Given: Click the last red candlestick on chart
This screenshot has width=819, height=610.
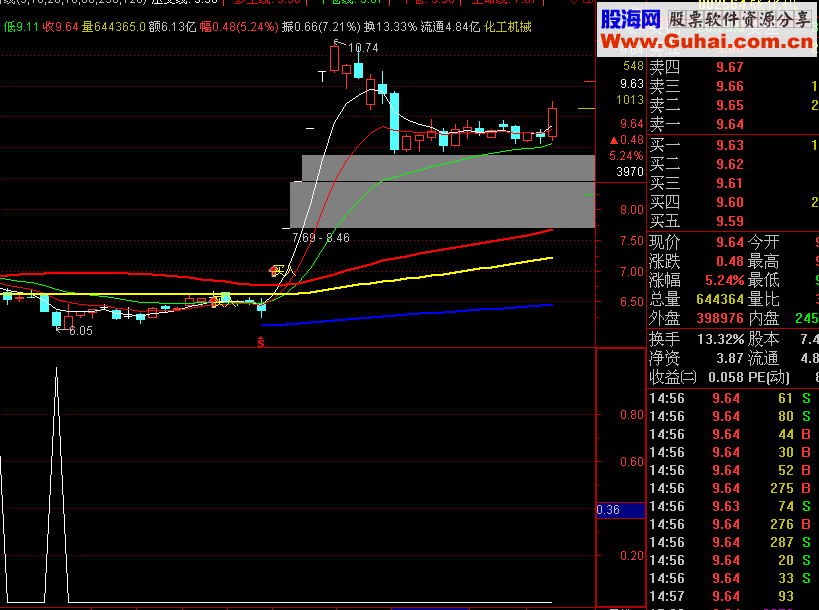Looking at the screenshot, I should click(552, 122).
